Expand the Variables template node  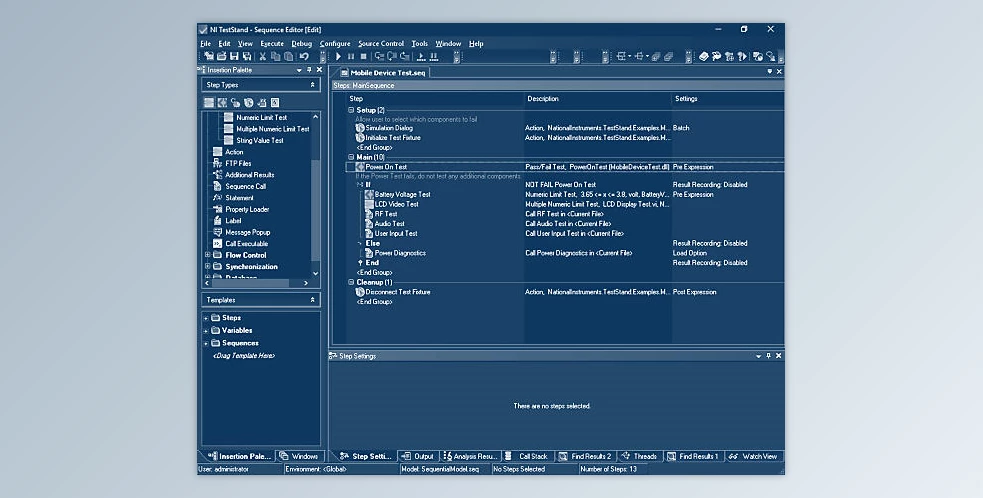(207, 330)
